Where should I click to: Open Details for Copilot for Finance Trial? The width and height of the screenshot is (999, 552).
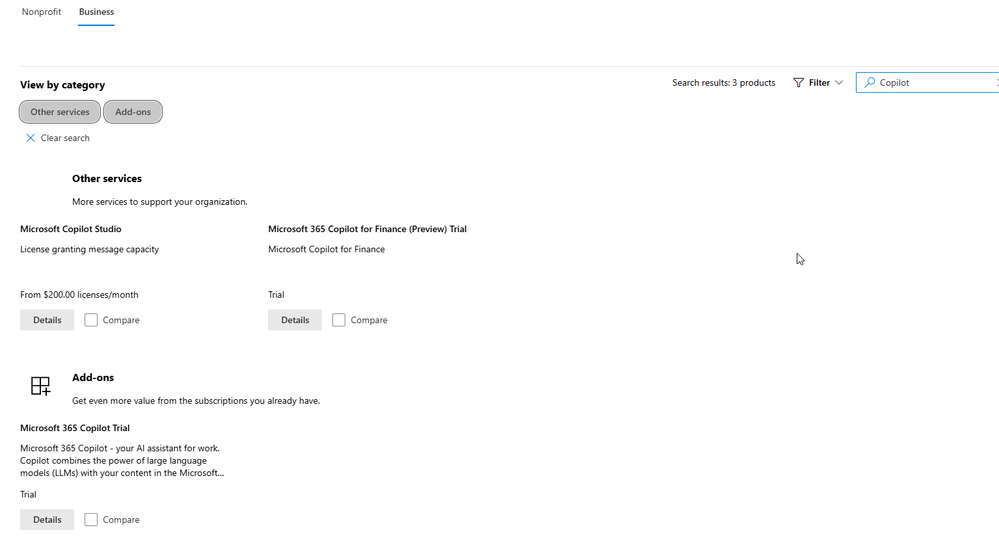tap(295, 320)
